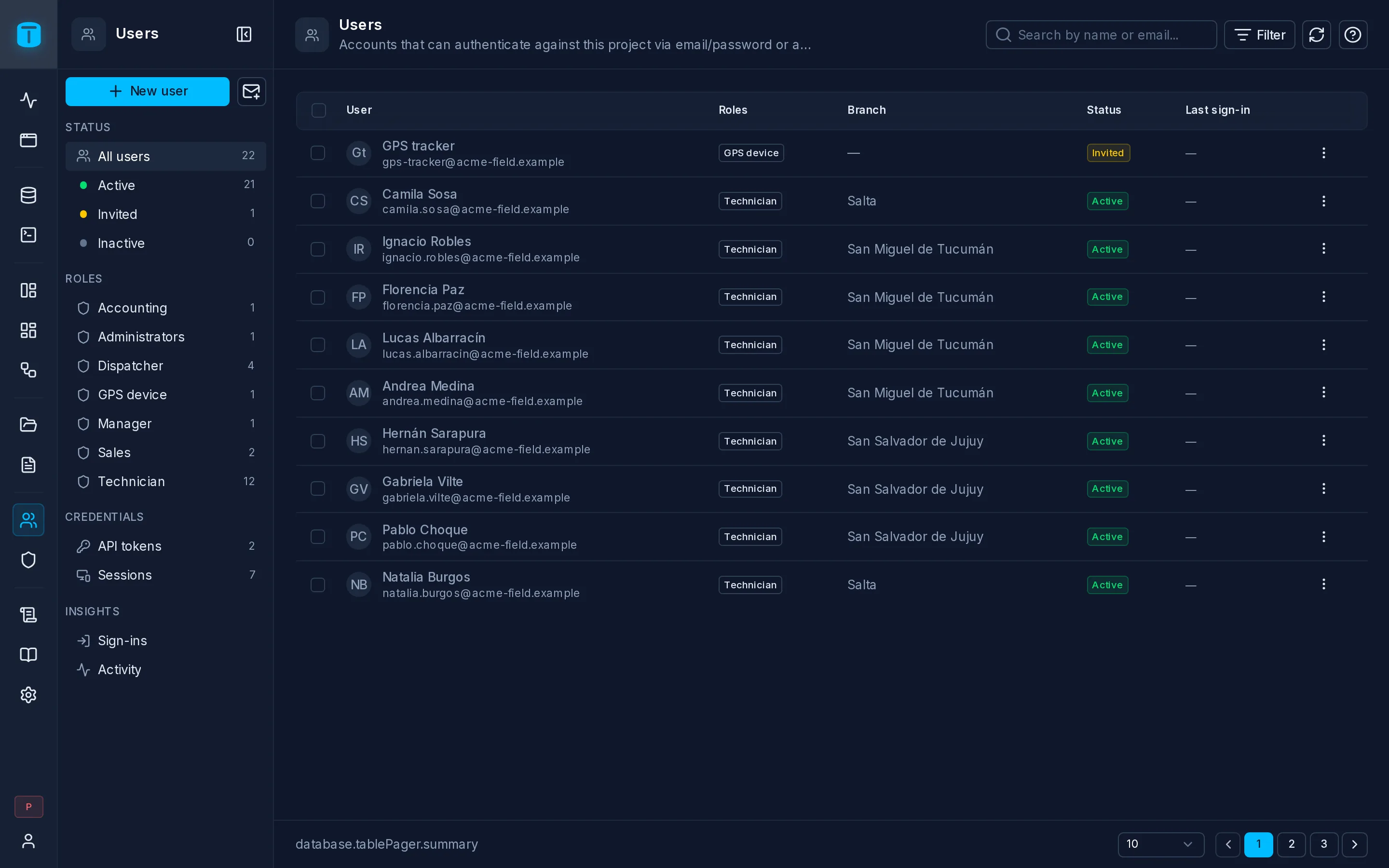This screenshot has height=868, width=1389.
Task: Open row actions menu for GPS tracker
Action: pos(1323,153)
